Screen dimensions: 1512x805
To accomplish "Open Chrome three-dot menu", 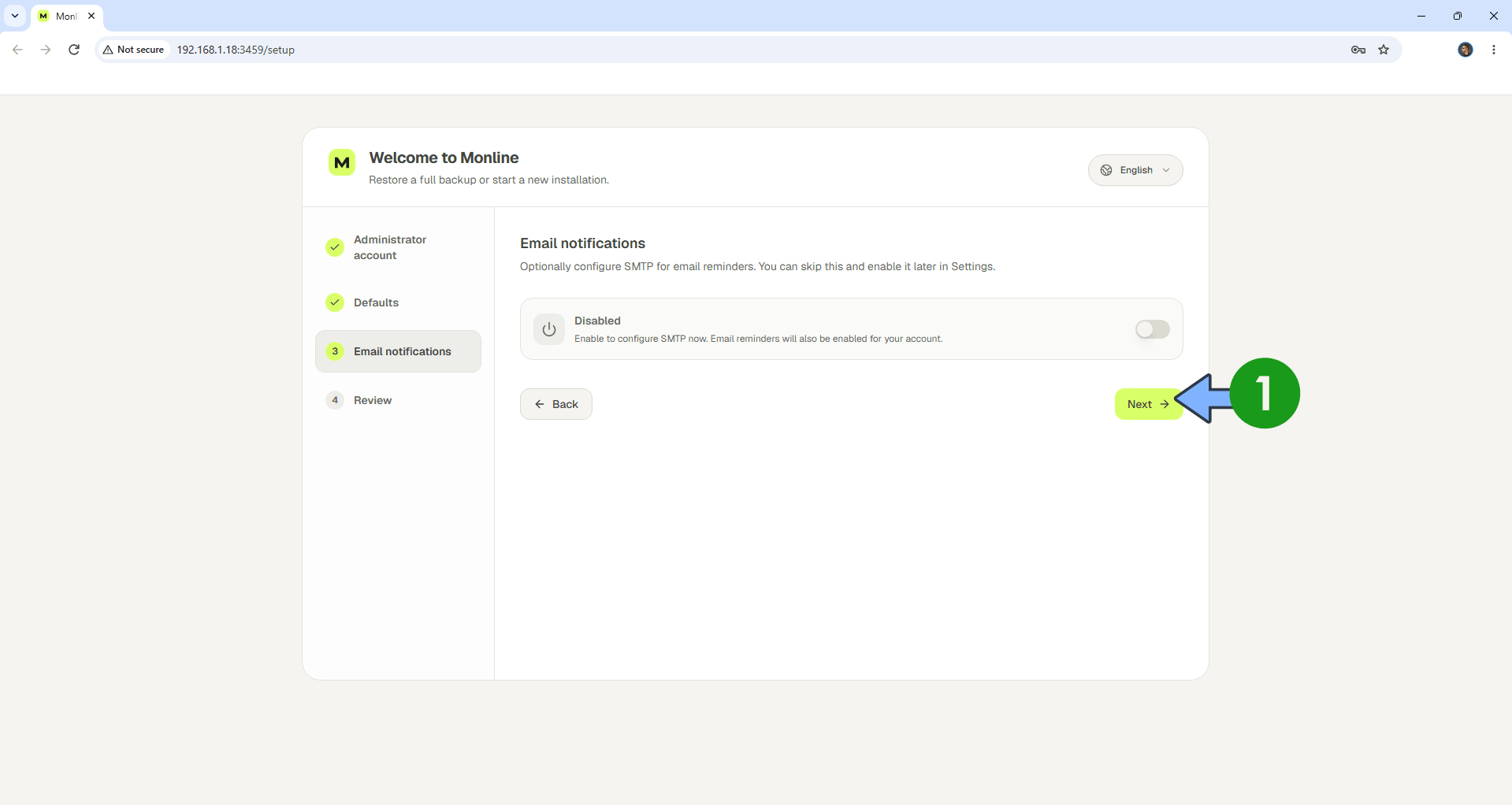I will (x=1494, y=50).
